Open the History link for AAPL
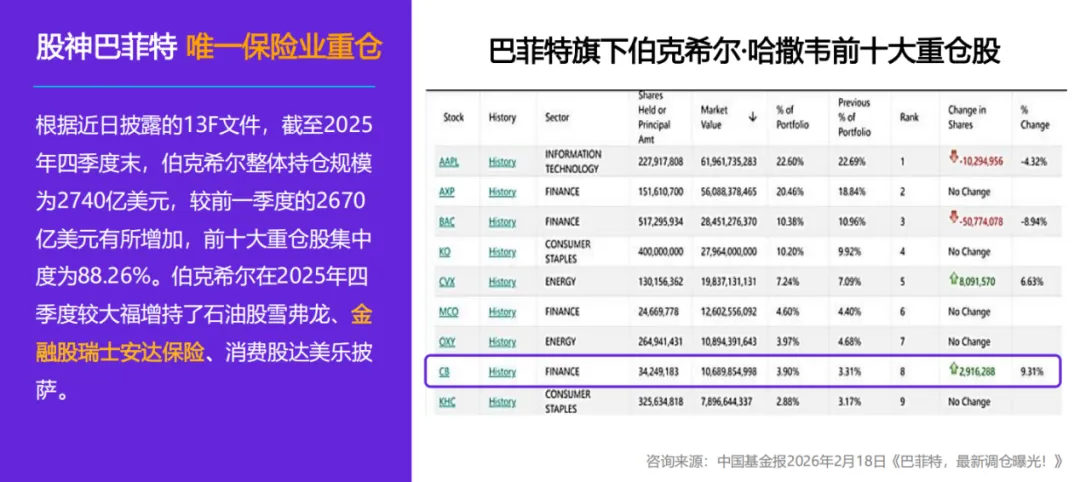This screenshot has width=1080, height=482. (502, 163)
